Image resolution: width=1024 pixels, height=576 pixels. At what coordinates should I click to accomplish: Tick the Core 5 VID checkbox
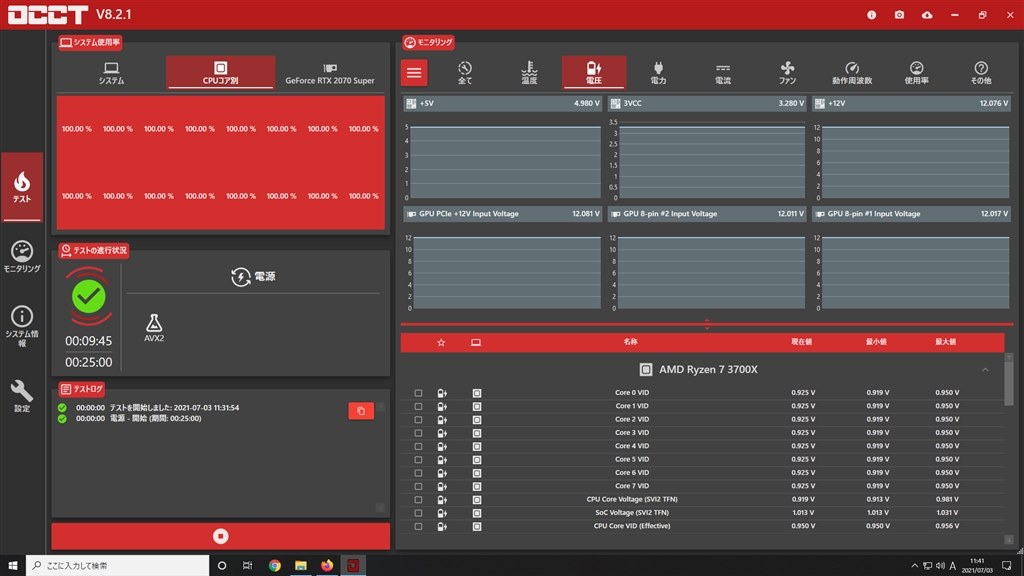pos(418,460)
